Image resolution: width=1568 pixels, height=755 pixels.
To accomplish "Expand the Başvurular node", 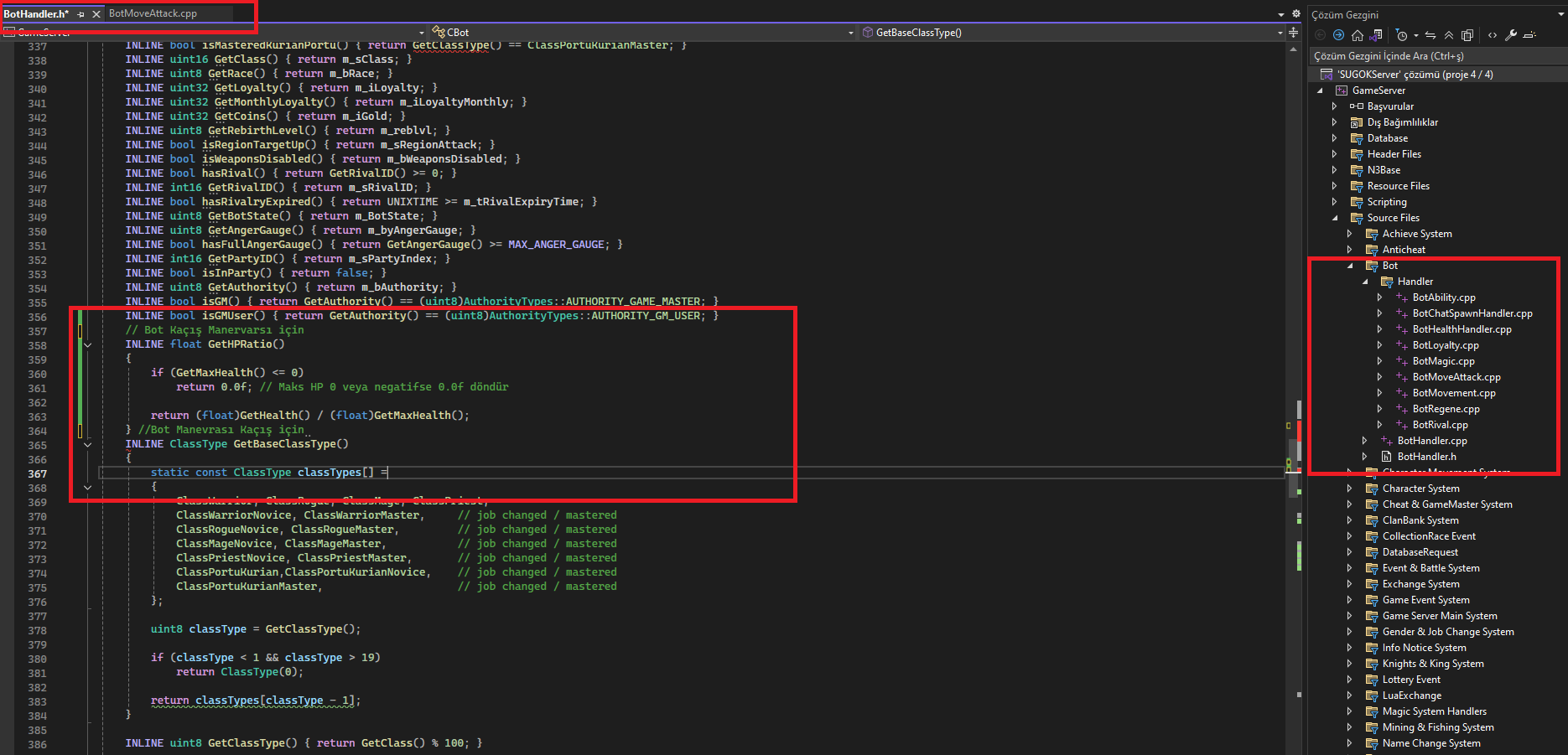I will pyautogui.click(x=1335, y=106).
